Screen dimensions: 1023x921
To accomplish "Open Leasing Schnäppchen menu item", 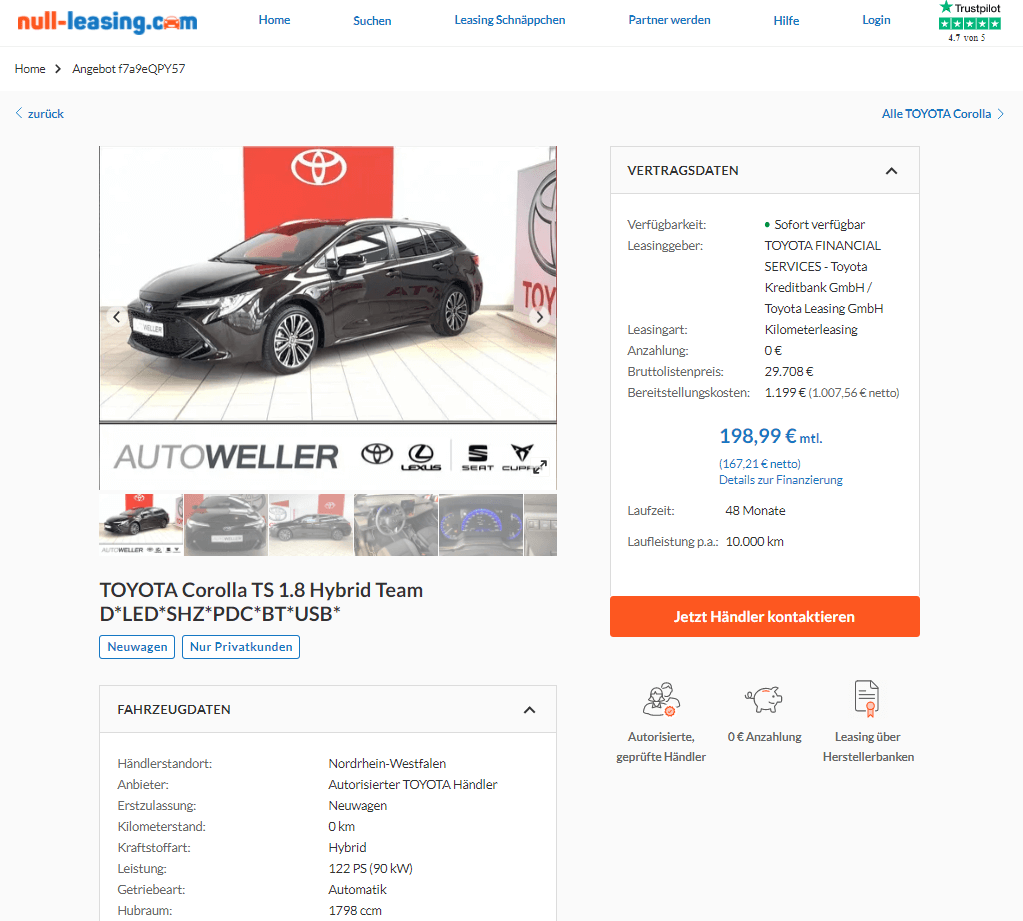I will 510,20.
